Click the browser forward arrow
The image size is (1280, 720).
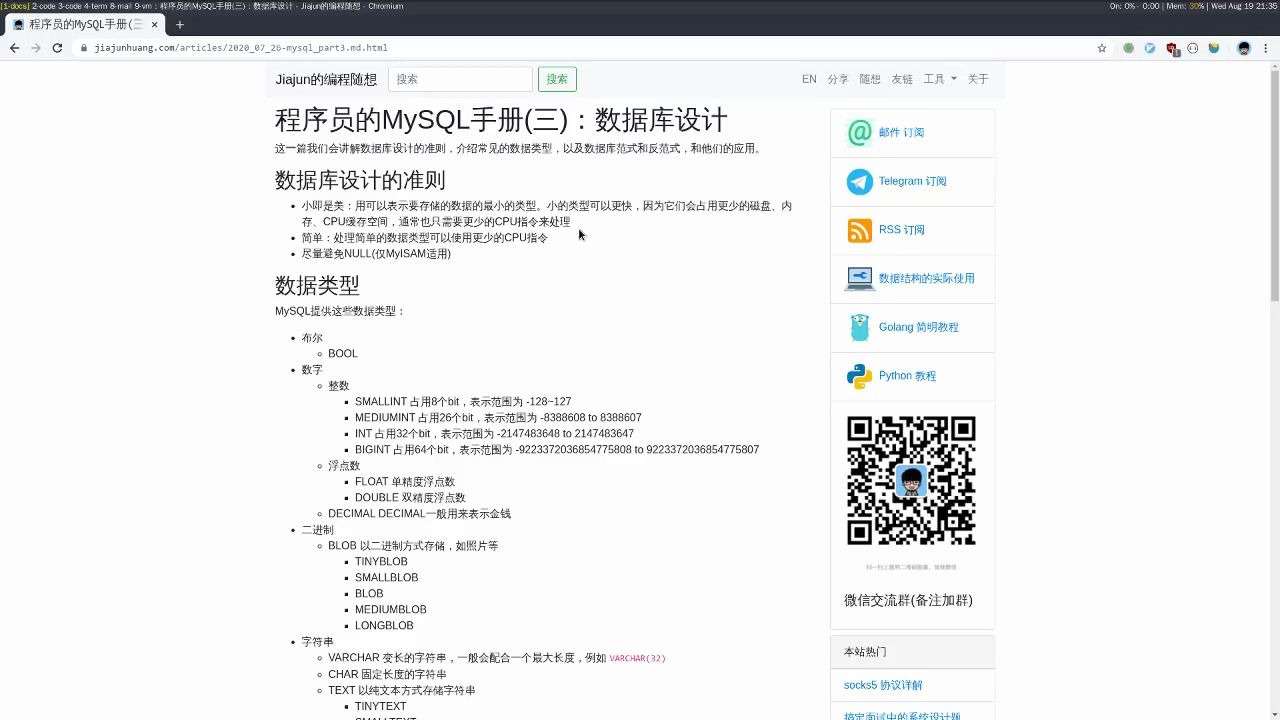click(x=35, y=48)
